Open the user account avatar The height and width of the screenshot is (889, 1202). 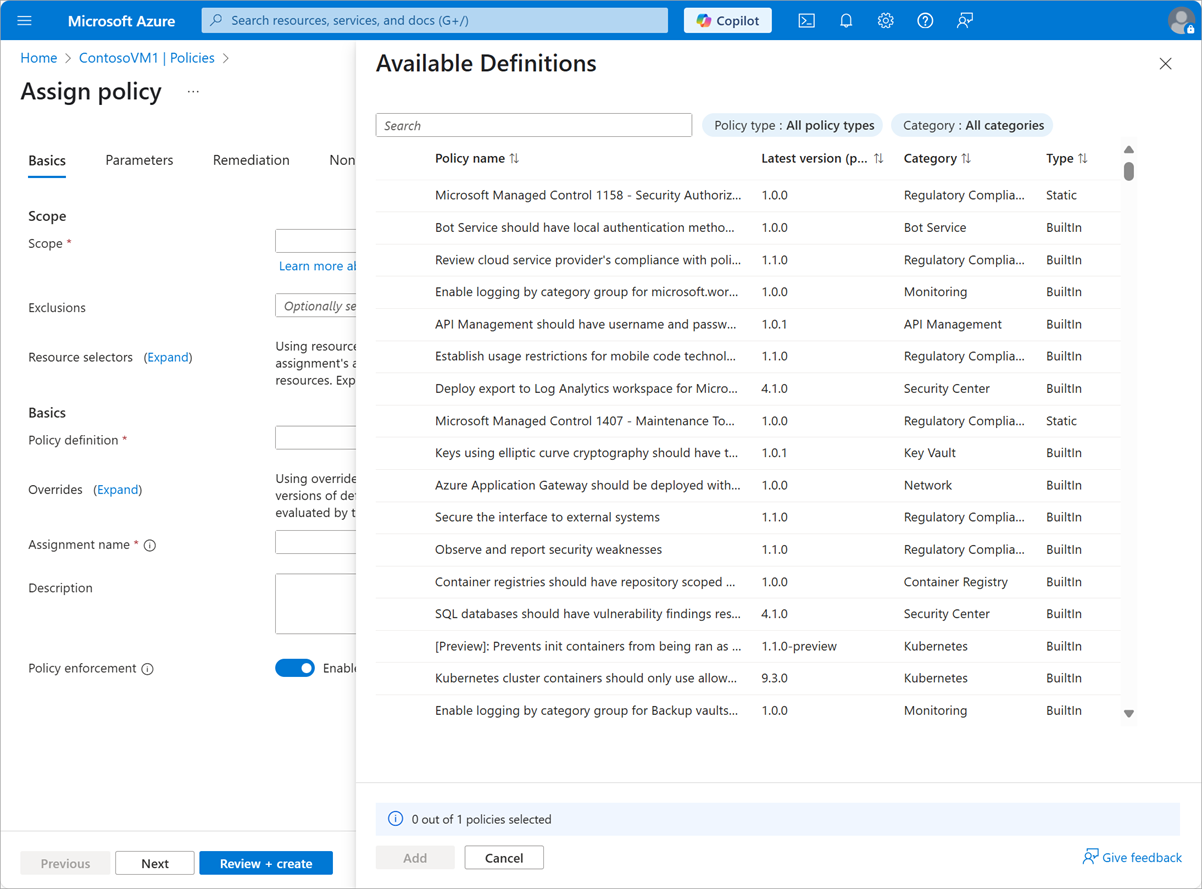[1181, 20]
